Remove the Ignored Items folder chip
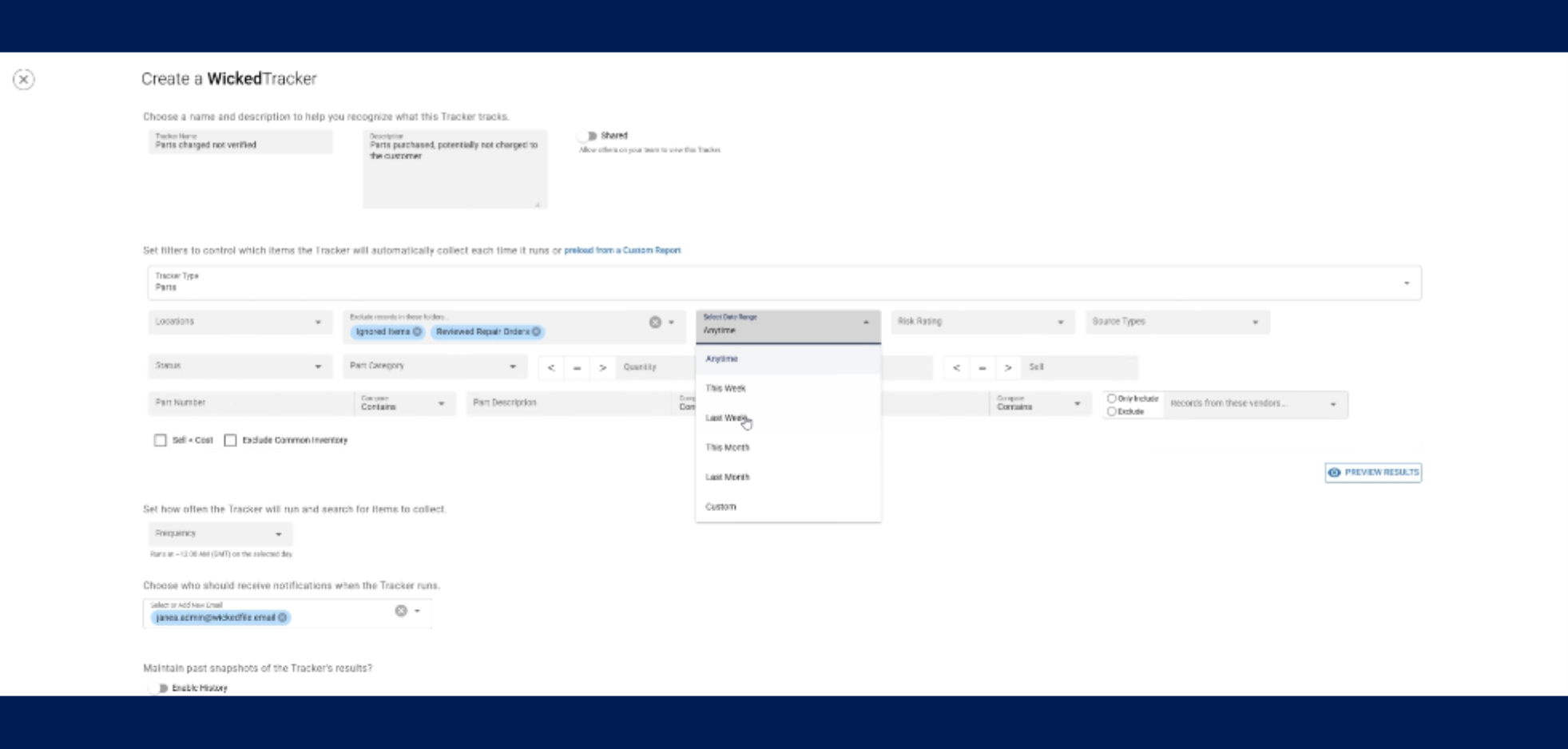 pyautogui.click(x=417, y=331)
